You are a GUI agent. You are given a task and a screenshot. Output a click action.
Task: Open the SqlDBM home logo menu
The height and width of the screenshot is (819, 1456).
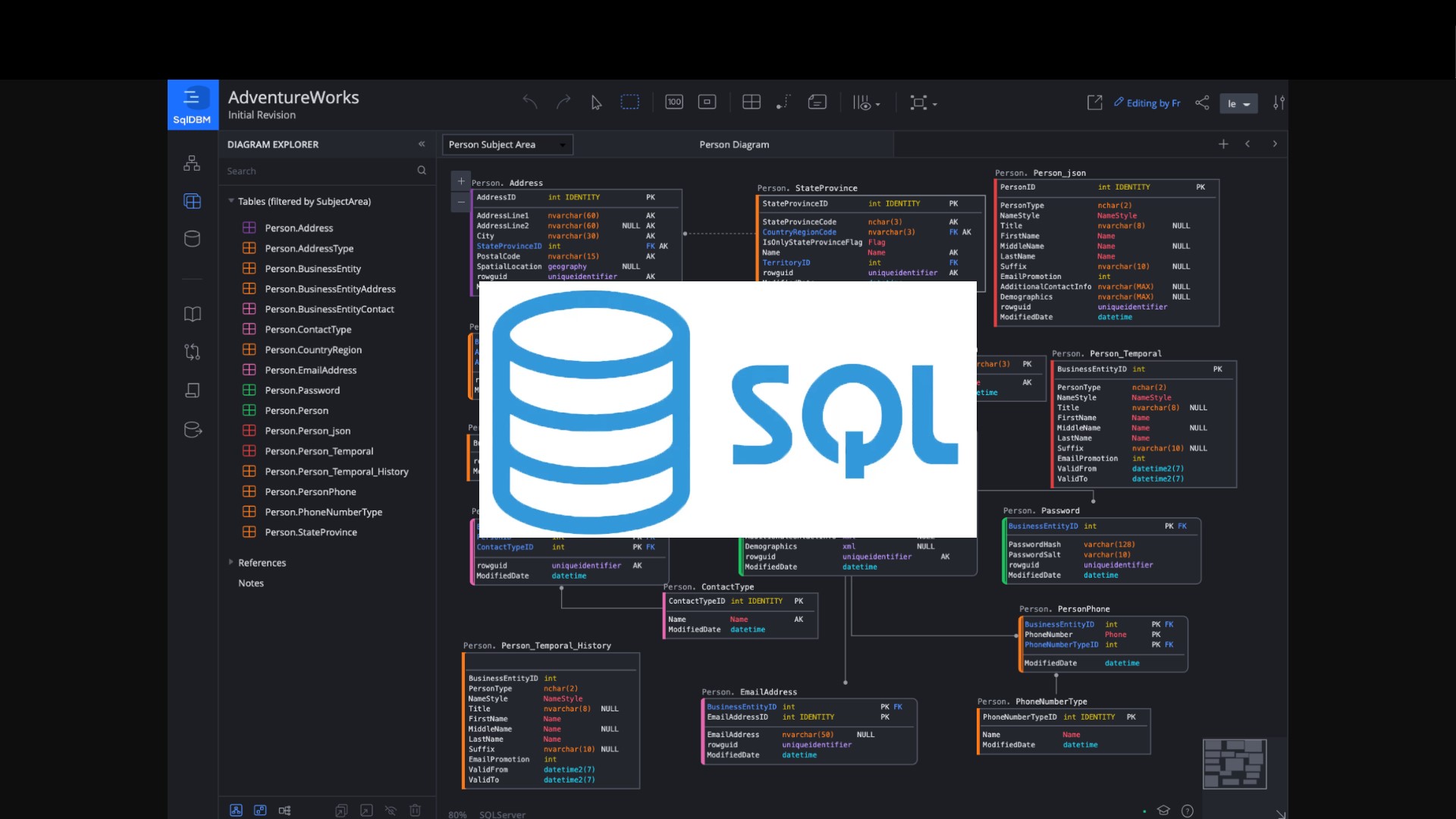[193, 105]
